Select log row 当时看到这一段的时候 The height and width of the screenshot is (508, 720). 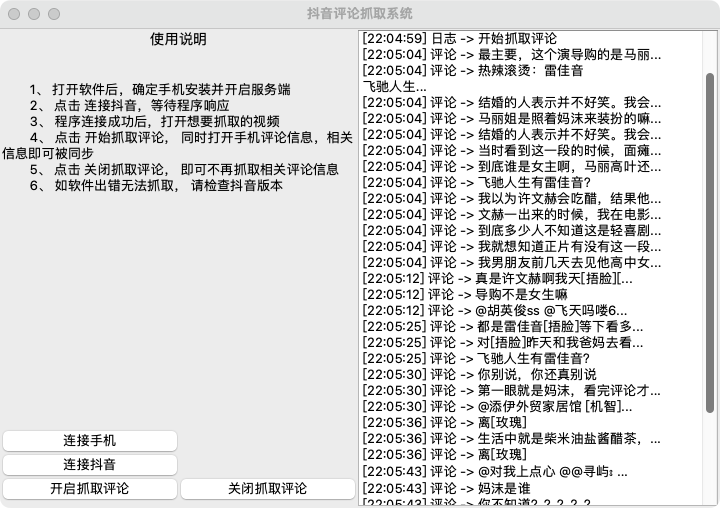coord(512,151)
